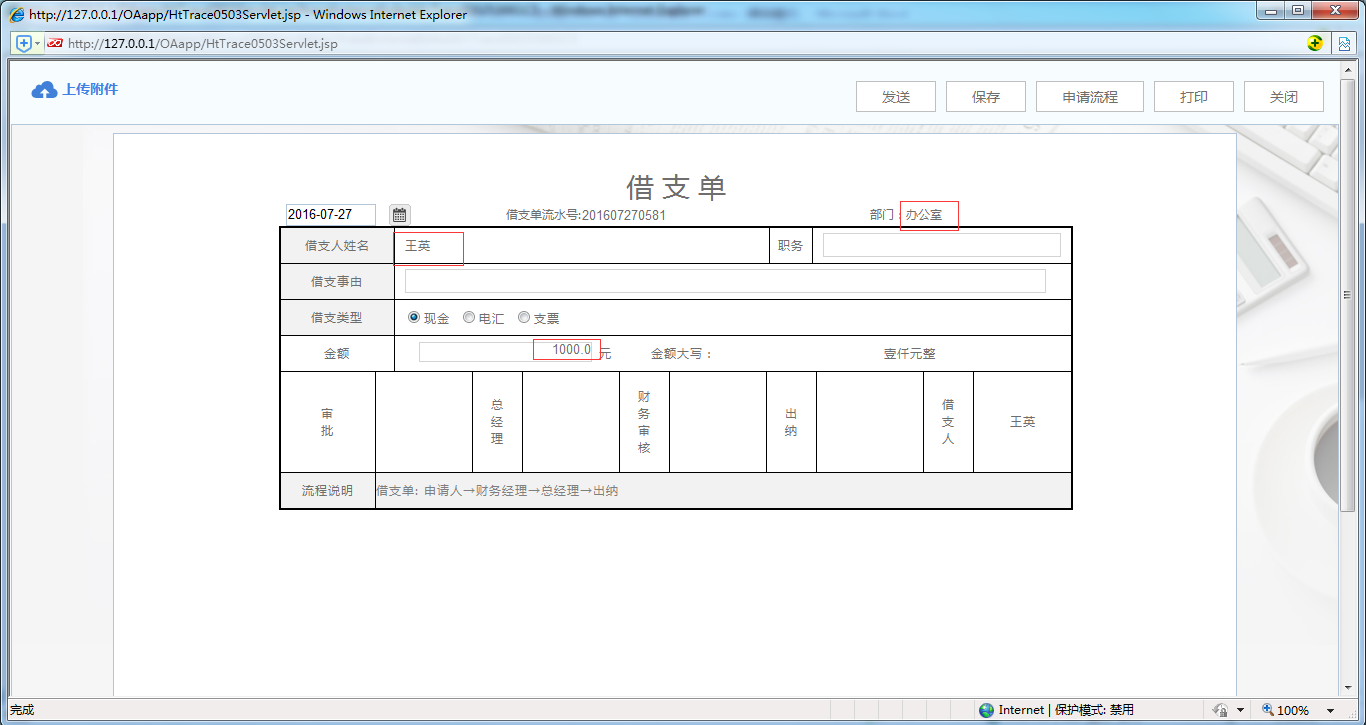
Task: Click the 发送 send button
Action: click(x=895, y=96)
